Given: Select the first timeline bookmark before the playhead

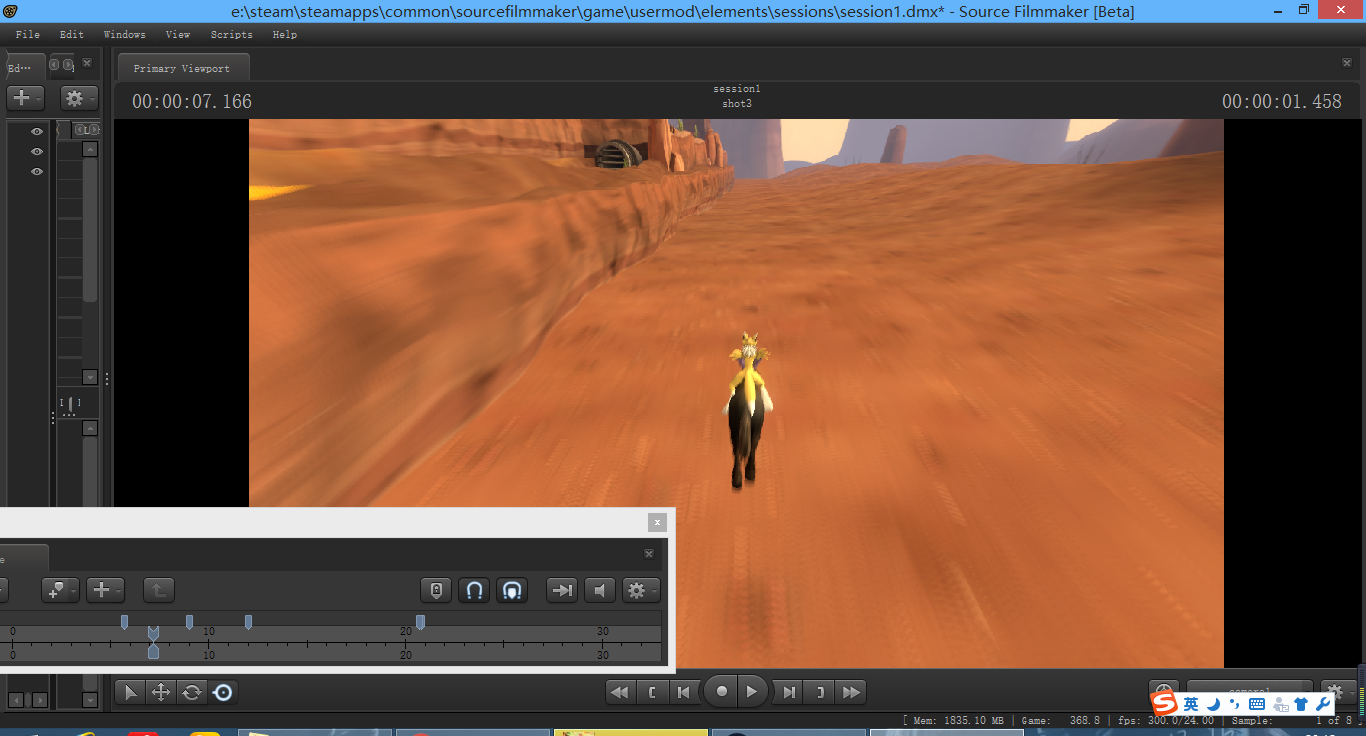Looking at the screenshot, I should pos(124,622).
